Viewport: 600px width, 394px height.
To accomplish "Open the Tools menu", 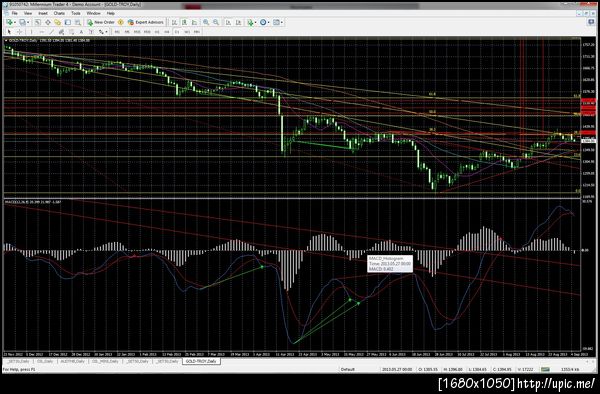I will 76,13.
